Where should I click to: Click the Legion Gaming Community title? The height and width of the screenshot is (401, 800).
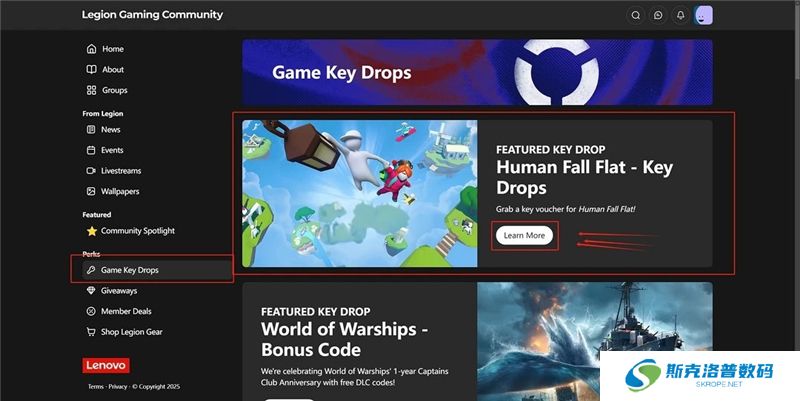pyautogui.click(x=152, y=15)
